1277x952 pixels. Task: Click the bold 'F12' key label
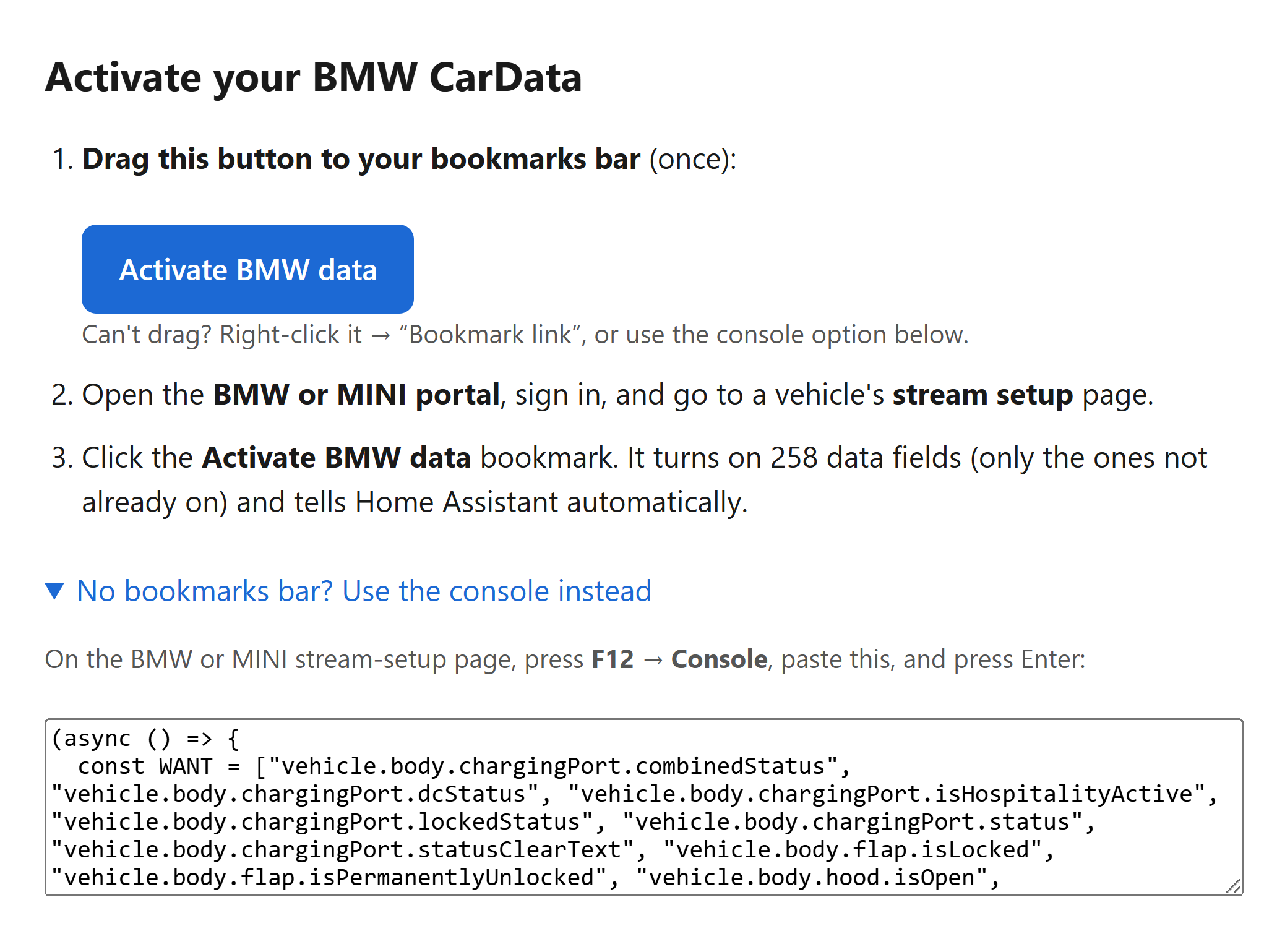[x=613, y=659]
